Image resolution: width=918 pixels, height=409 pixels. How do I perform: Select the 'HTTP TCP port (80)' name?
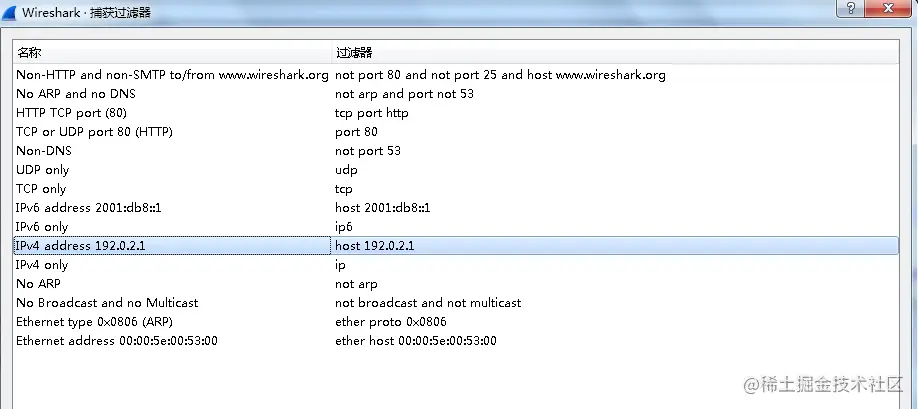(71, 113)
